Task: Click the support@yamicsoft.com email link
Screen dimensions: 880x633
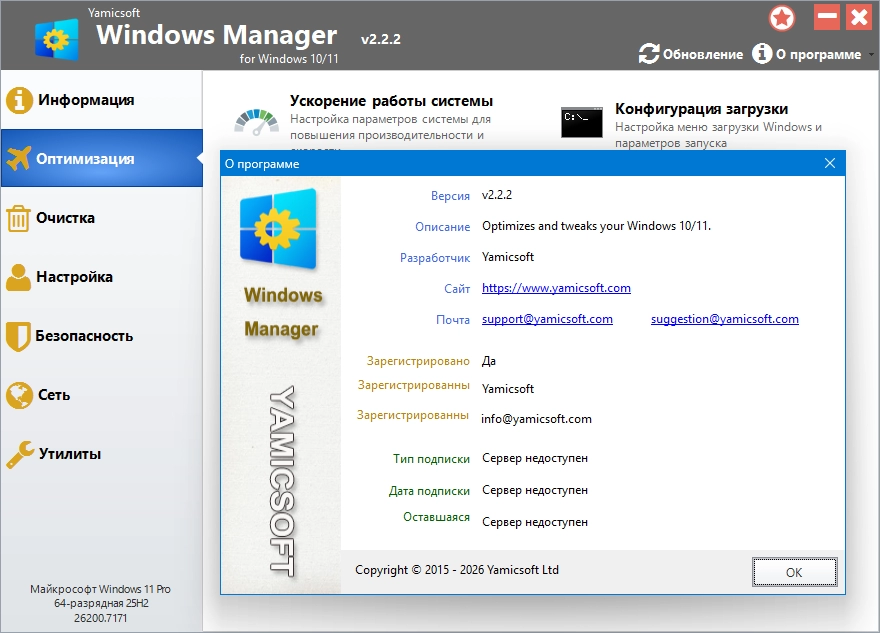Action: coord(547,319)
